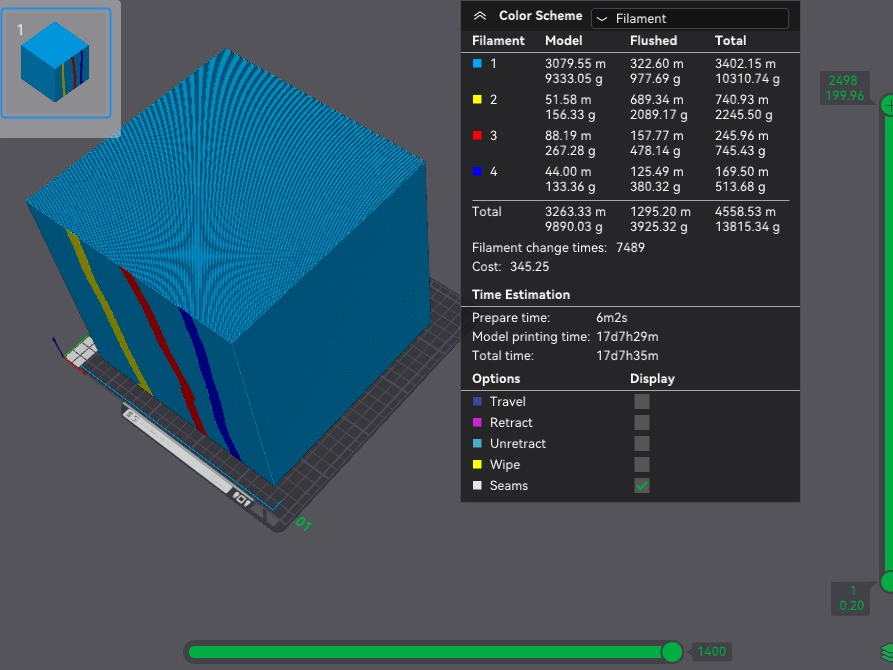The width and height of the screenshot is (893, 670).
Task: Click the light blue filament 1 swatch
Action: point(477,64)
